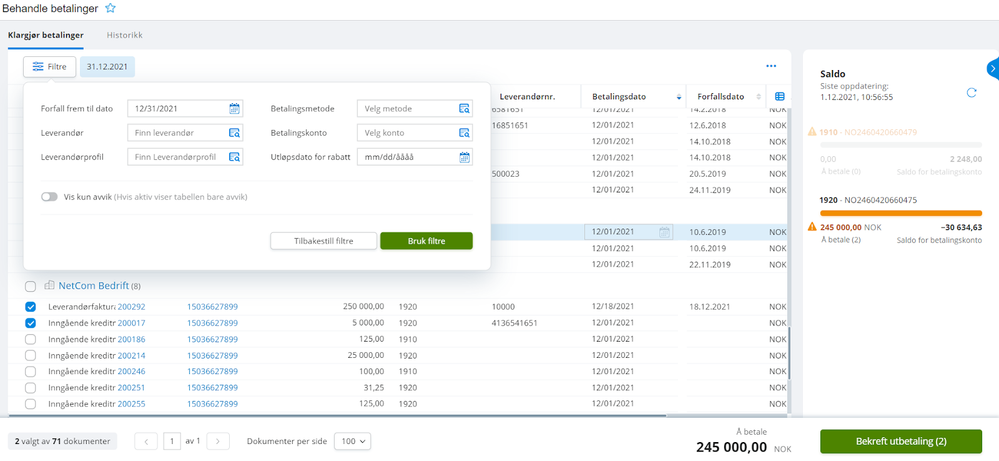Apply filters with Bruk filtre
The width and height of the screenshot is (999, 461).
(426, 241)
